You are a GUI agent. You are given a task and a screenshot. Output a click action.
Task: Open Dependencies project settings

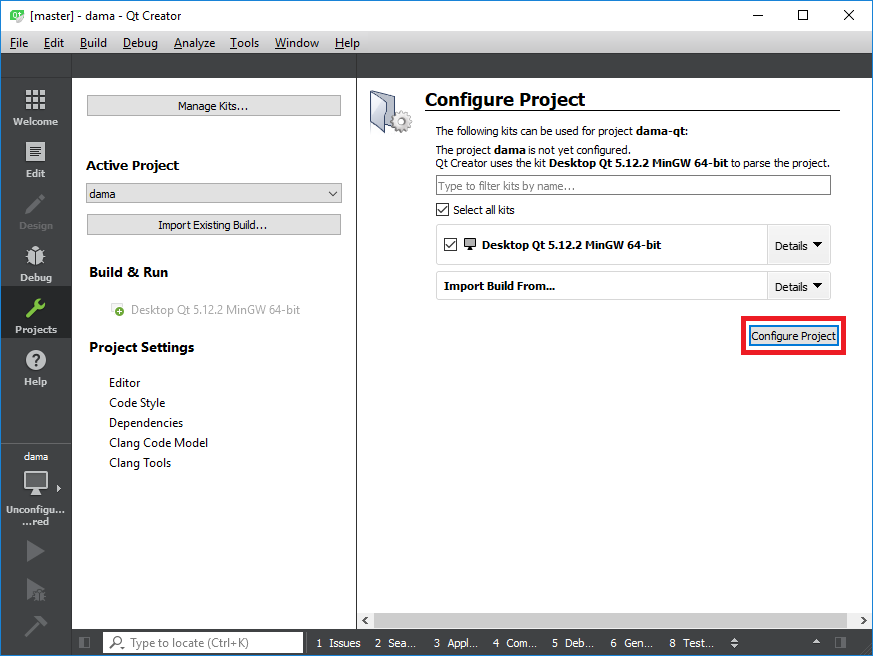146,423
